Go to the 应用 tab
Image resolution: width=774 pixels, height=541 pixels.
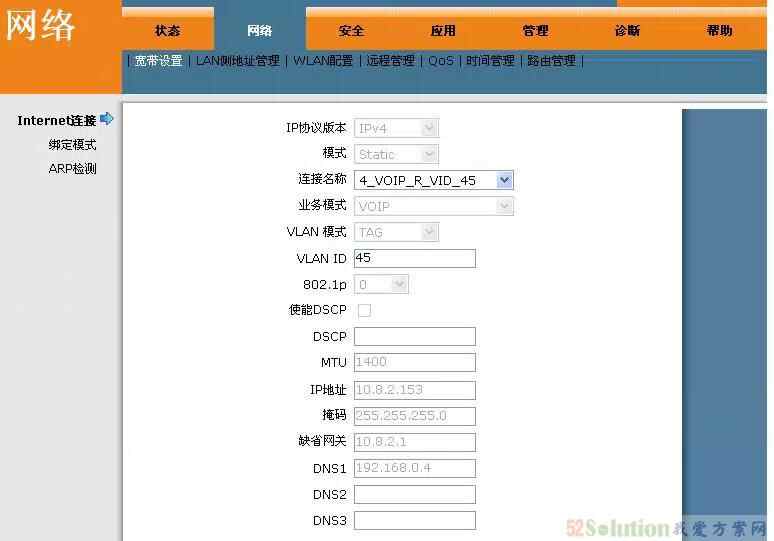[443, 31]
